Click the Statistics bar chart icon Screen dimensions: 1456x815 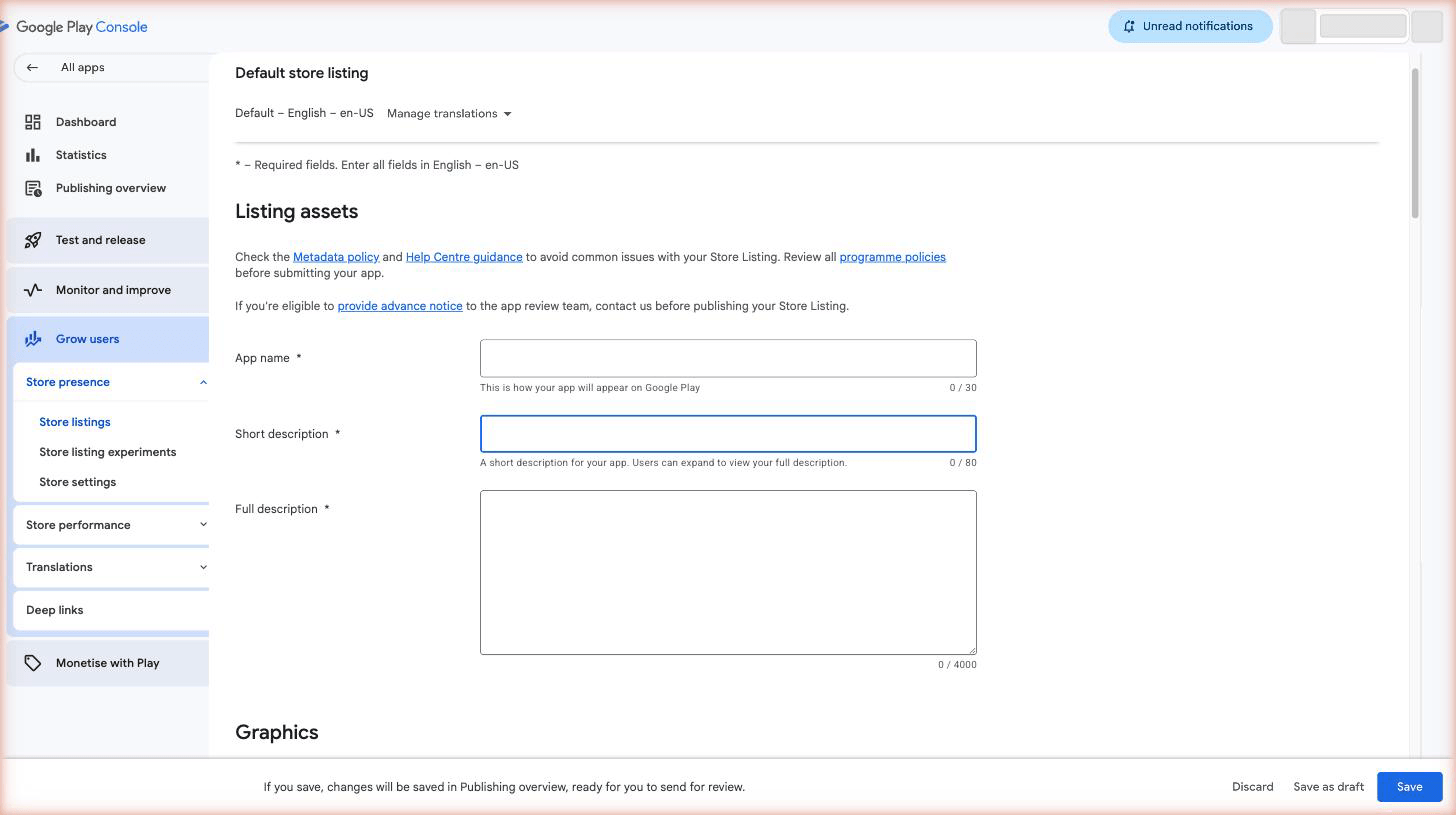tap(33, 155)
